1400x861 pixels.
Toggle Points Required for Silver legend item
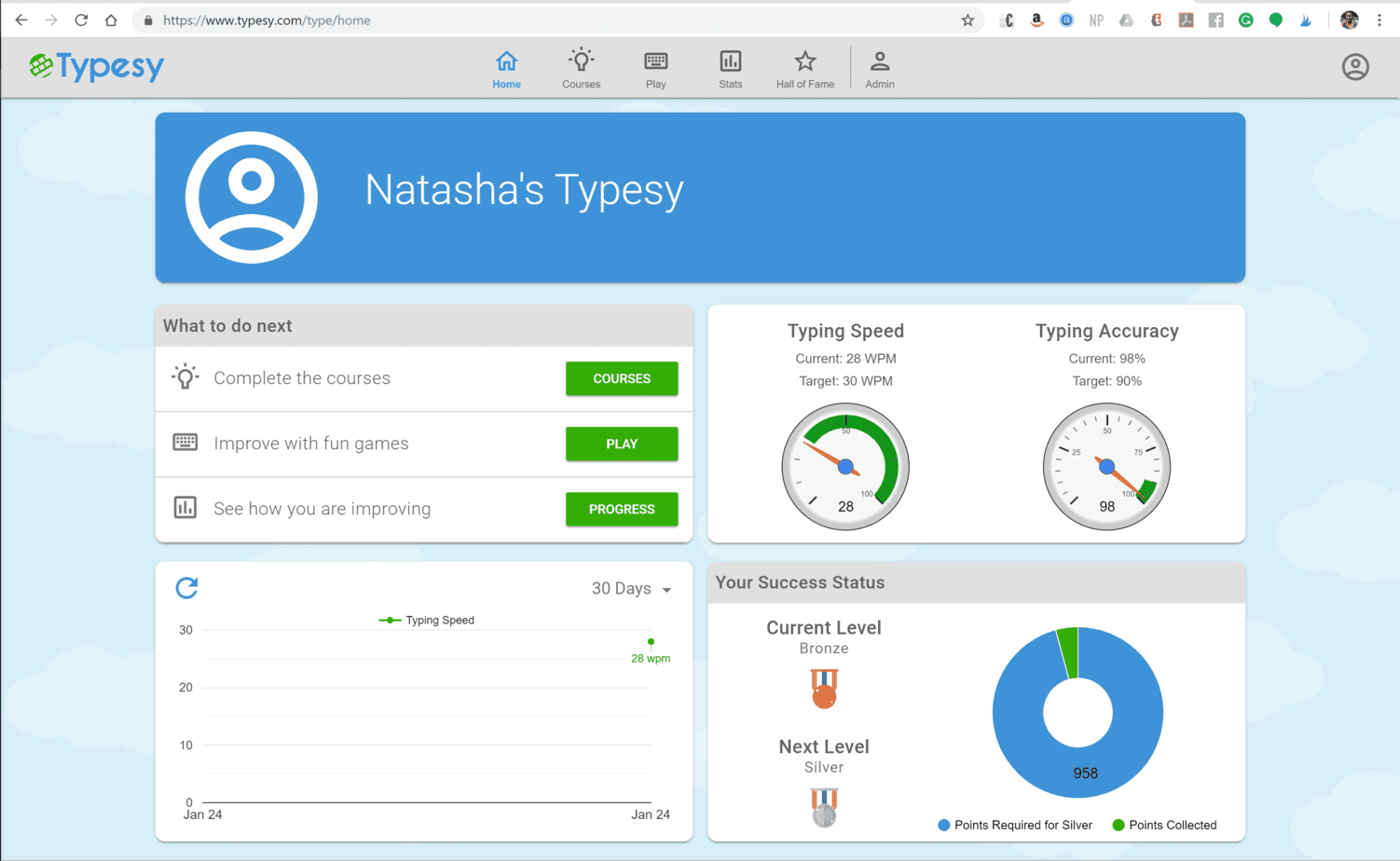(x=1014, y=826)
